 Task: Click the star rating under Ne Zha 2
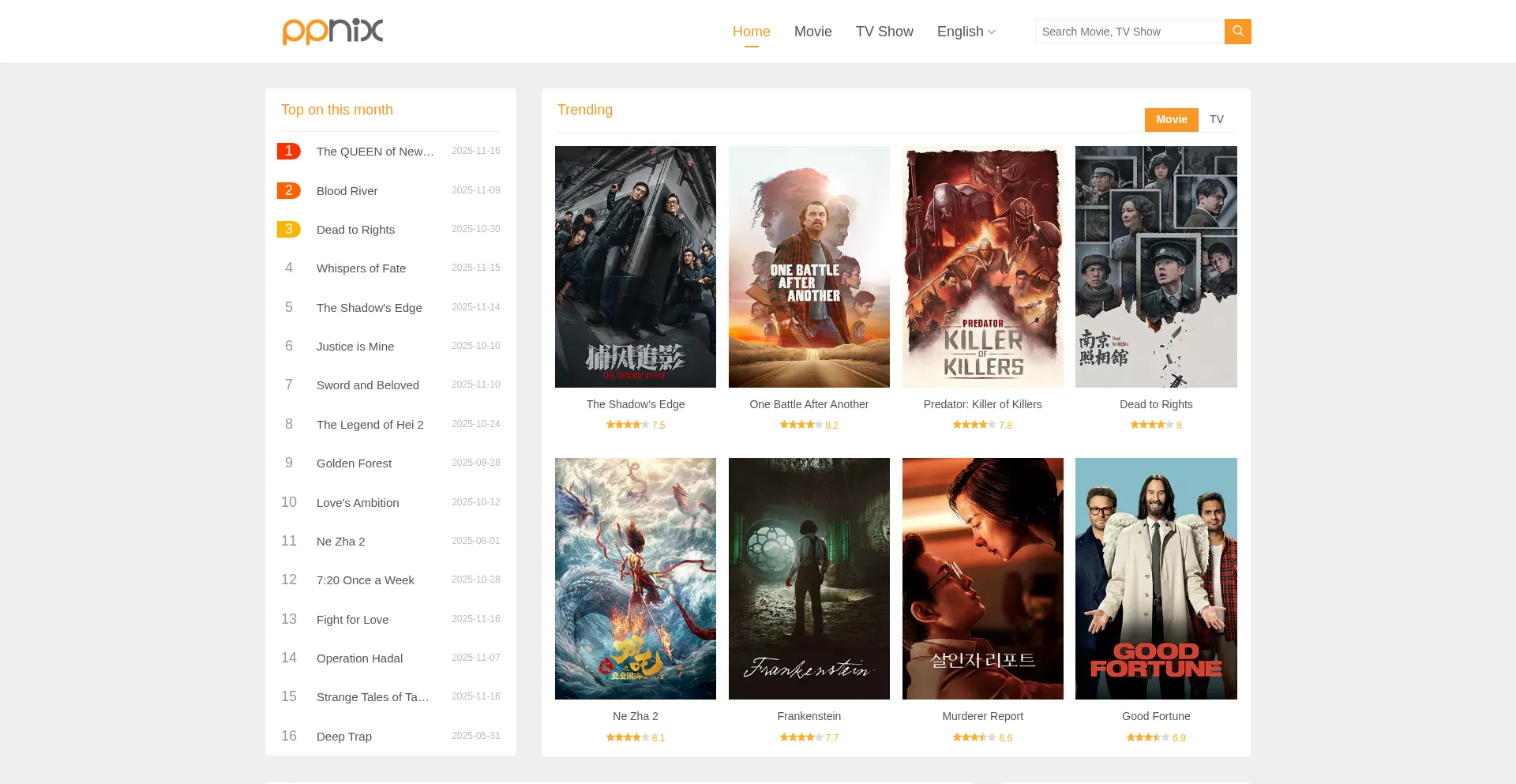point(627,737)
